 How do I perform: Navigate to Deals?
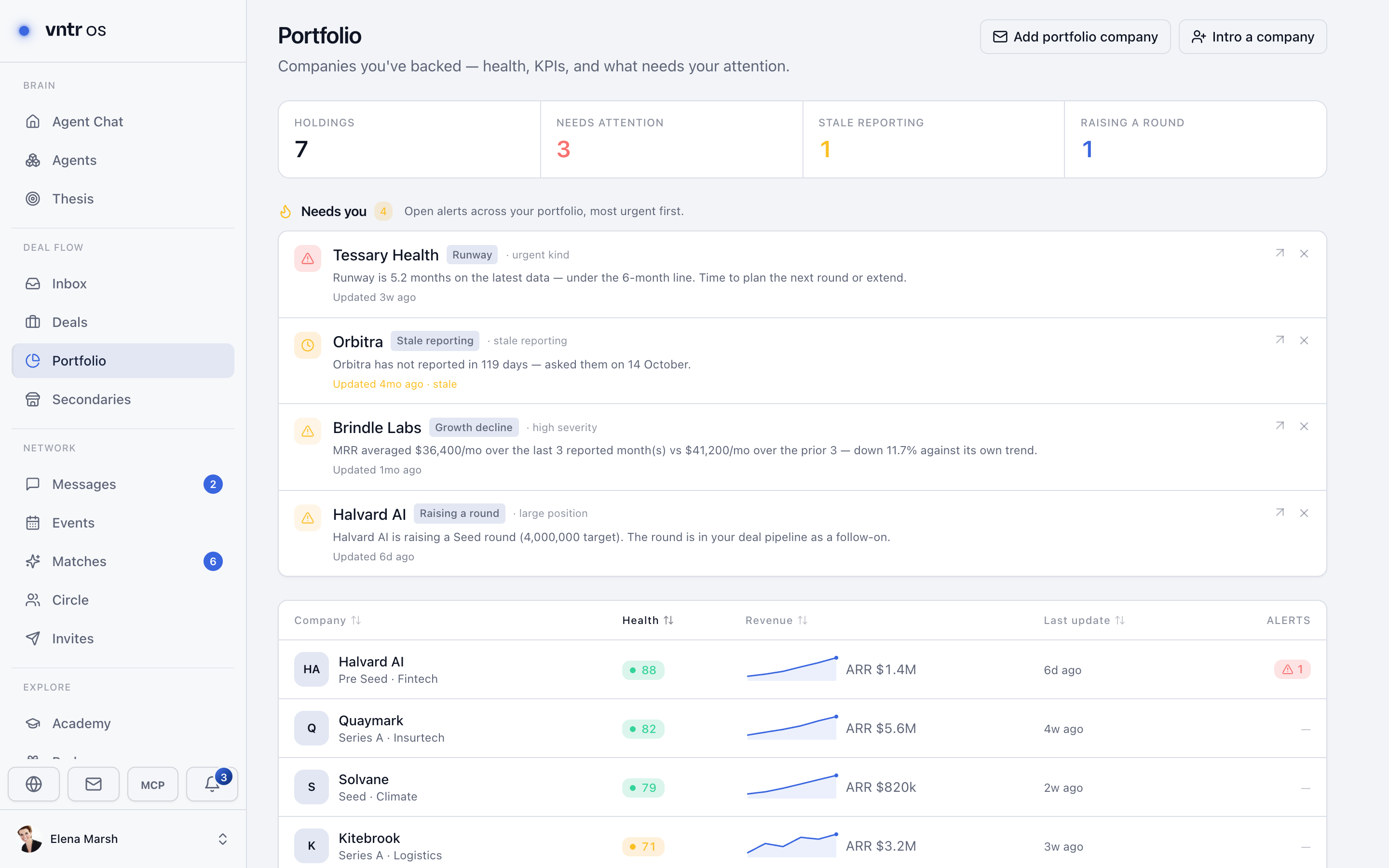123,322
